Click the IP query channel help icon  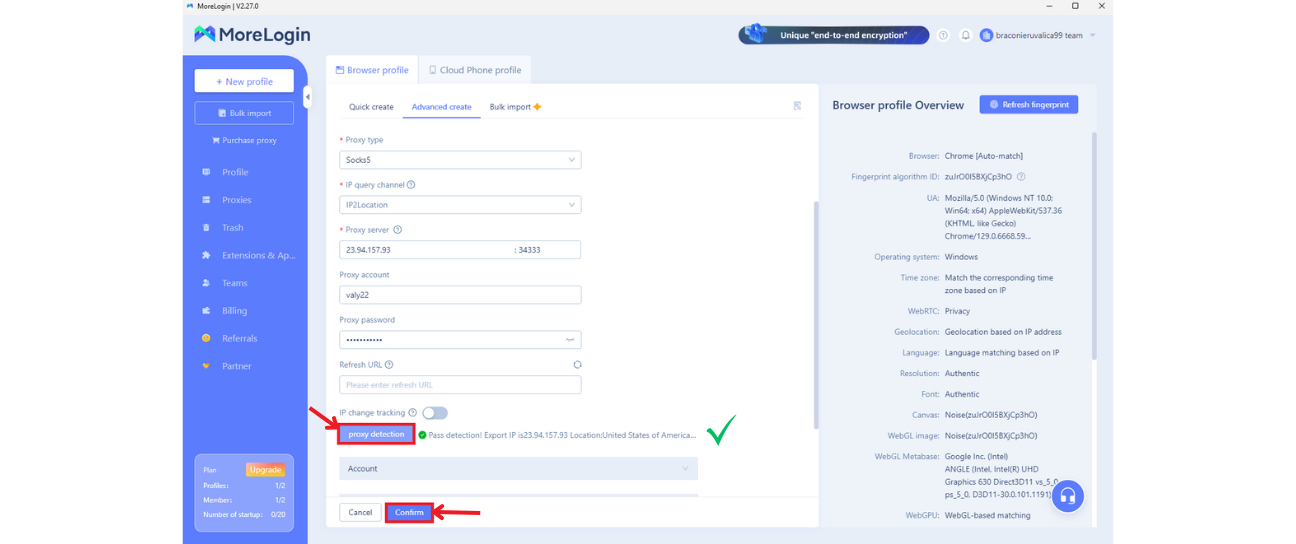pyautogui.click(x=411, y=185)
